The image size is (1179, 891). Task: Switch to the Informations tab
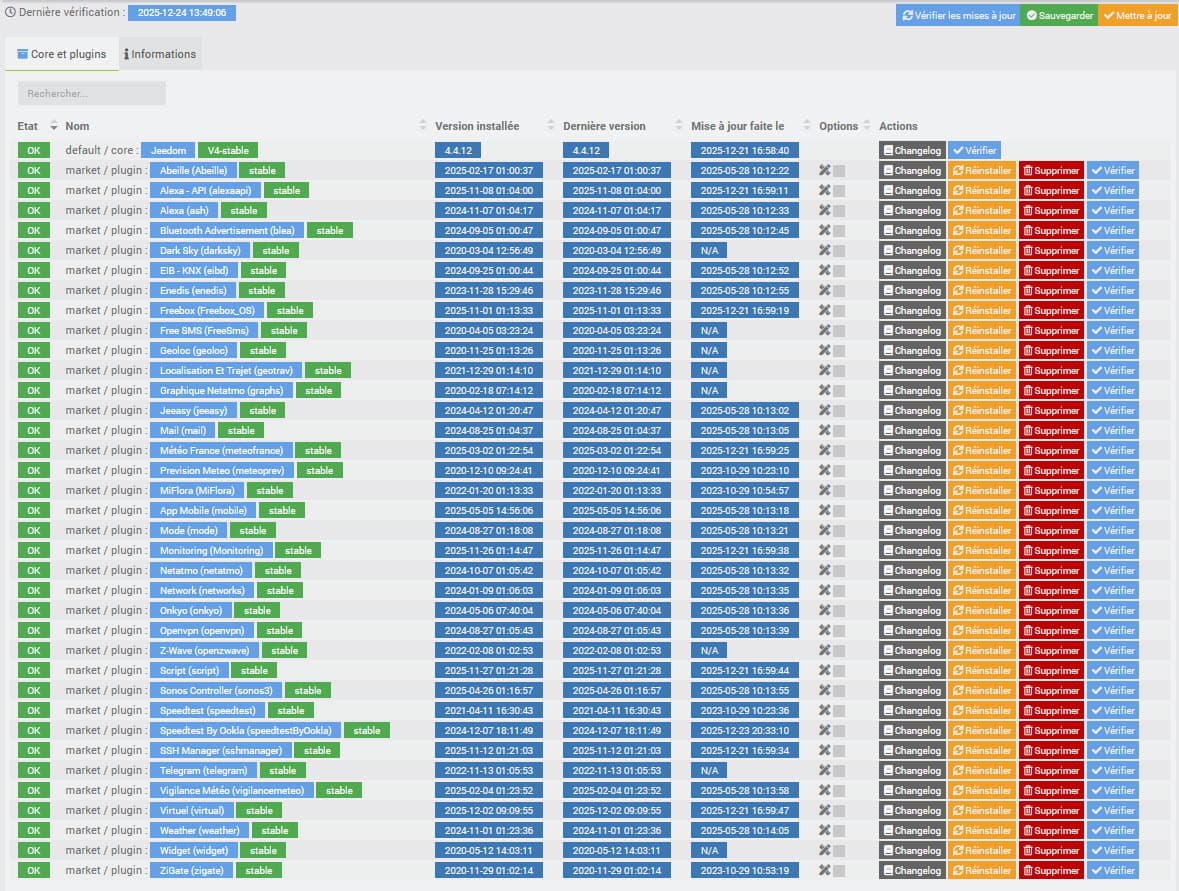(x=160, y=54)
